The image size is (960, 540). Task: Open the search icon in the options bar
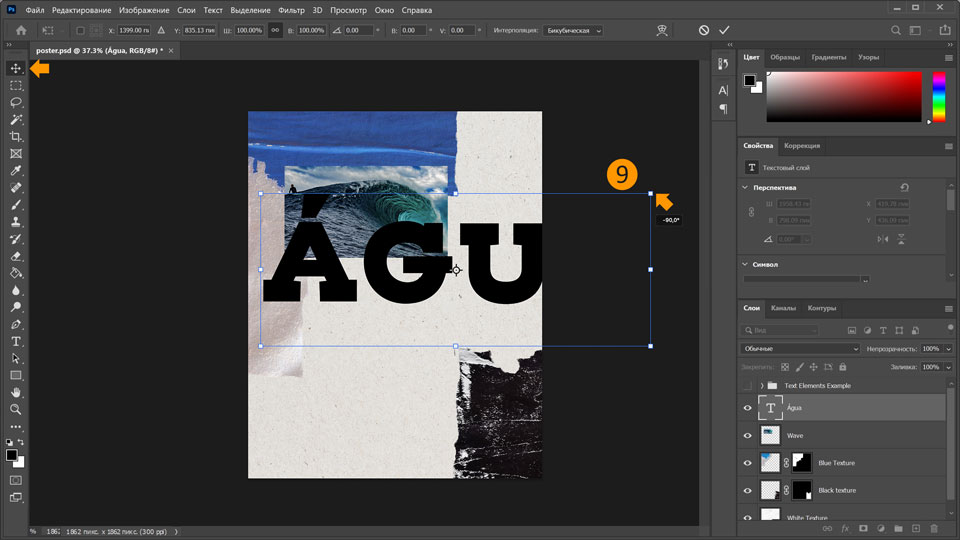896,30
